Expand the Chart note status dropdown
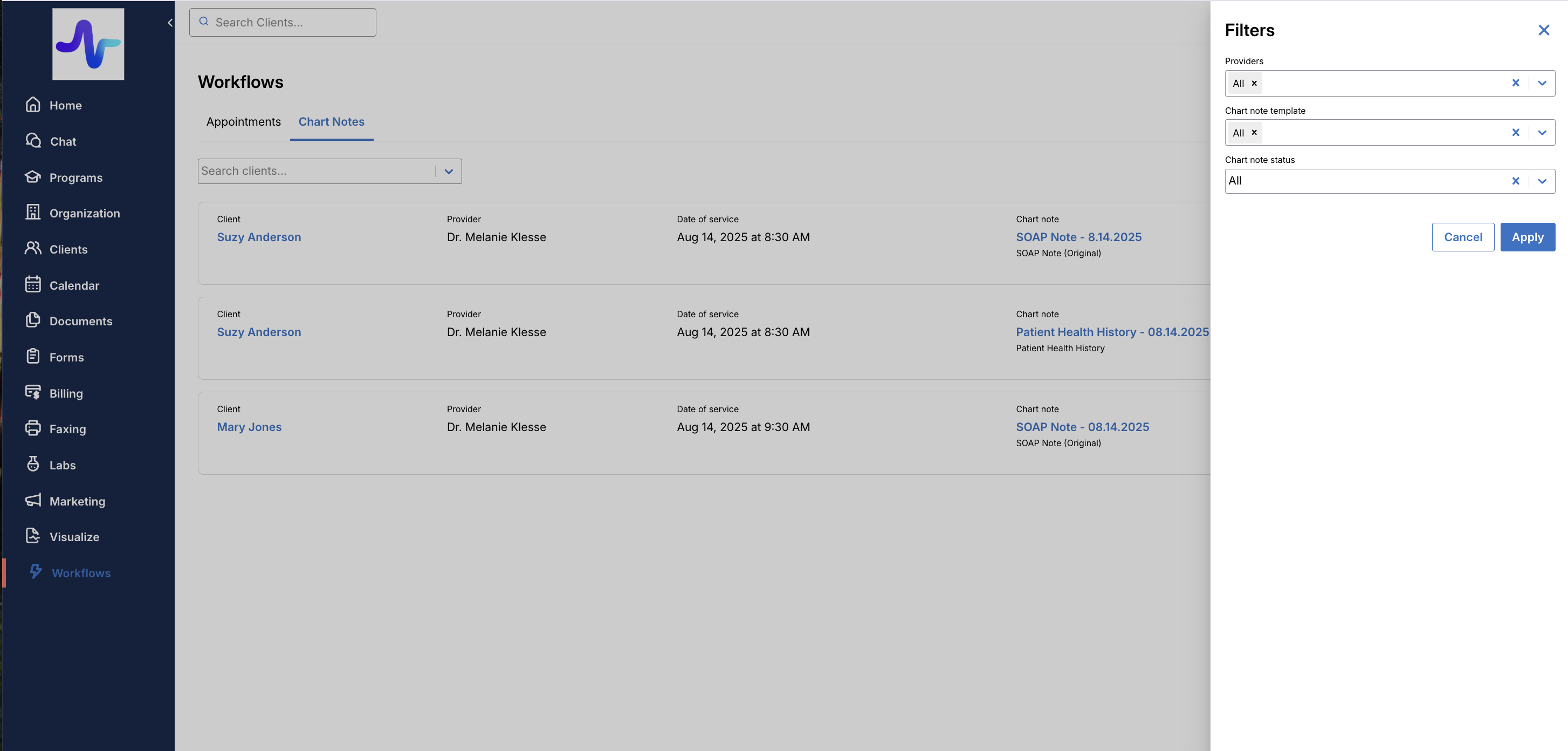This screenshot has width=1568, height=751. coord(1542,181)
